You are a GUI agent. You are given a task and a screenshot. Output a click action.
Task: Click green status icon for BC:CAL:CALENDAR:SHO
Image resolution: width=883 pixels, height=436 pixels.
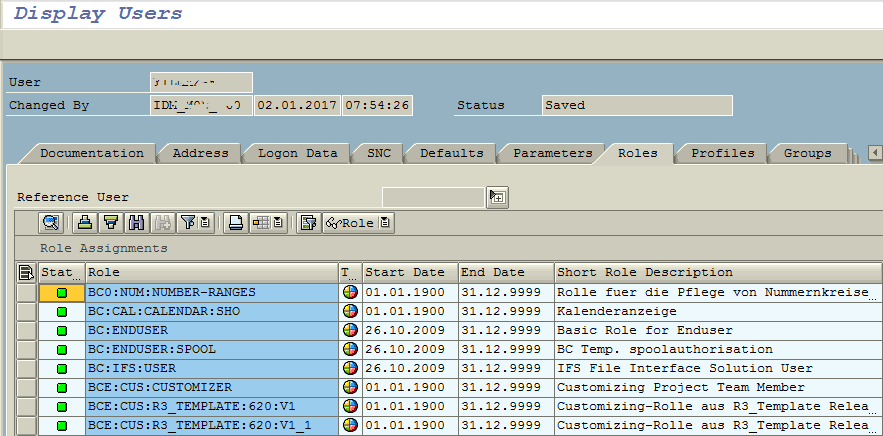62,312
